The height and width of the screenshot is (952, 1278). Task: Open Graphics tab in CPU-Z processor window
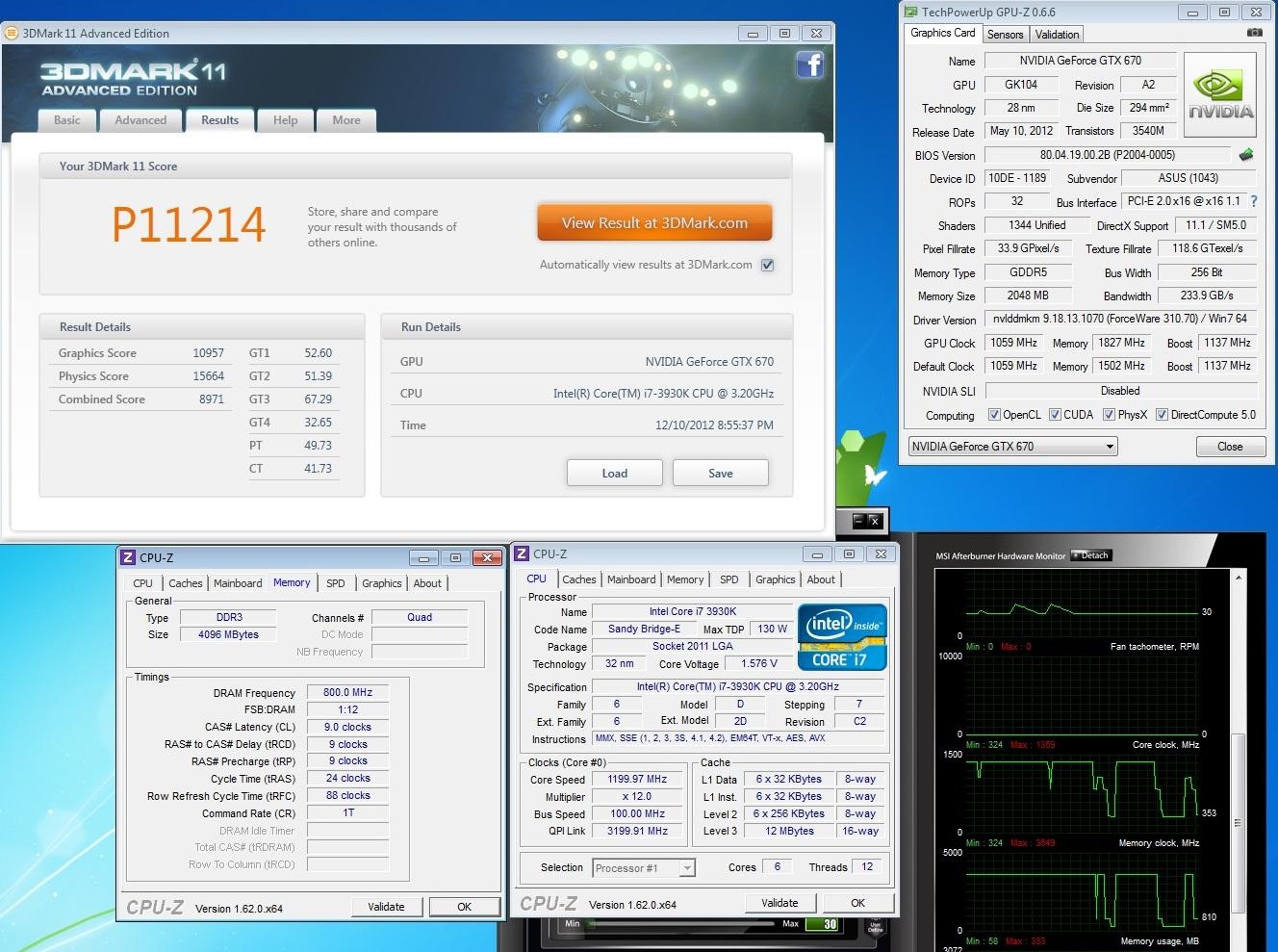(x=776, y=579)
